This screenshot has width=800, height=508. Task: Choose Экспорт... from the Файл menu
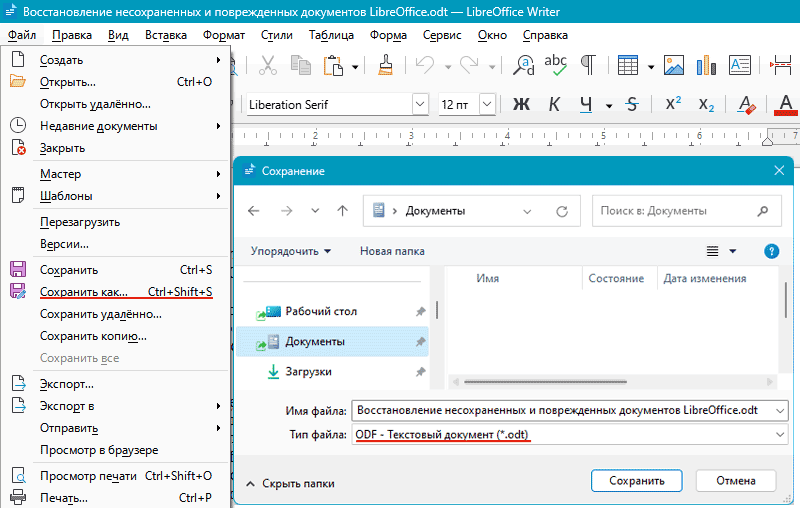point(115,384)
